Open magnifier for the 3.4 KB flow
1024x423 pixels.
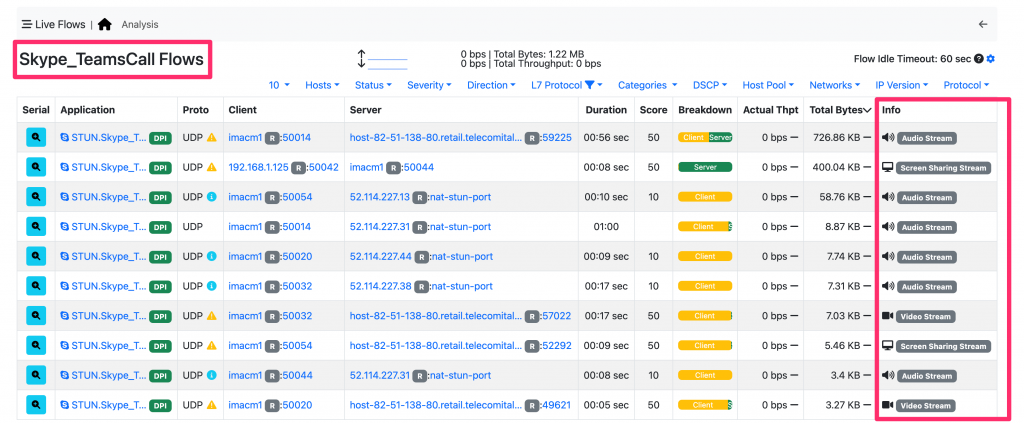click(x=36, y=375)
